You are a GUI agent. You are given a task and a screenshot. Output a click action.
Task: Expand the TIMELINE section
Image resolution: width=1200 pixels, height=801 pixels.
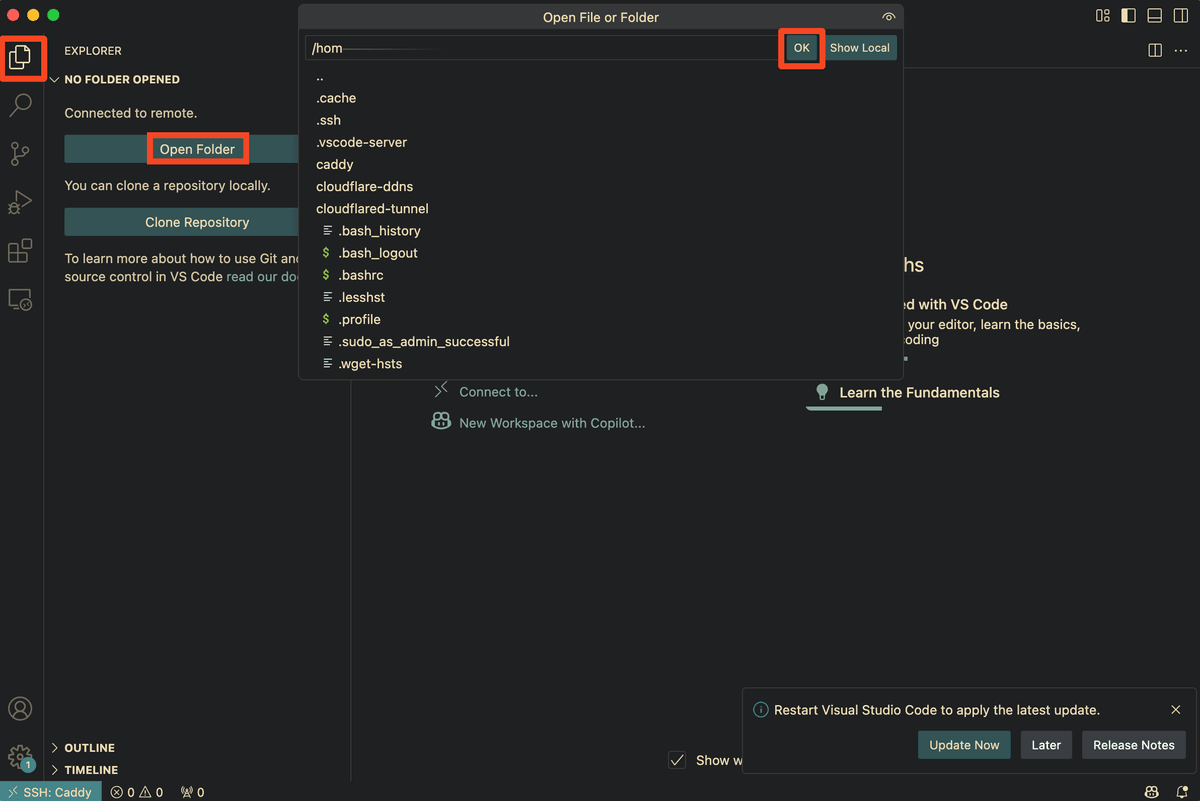click(x=88, y=769)
